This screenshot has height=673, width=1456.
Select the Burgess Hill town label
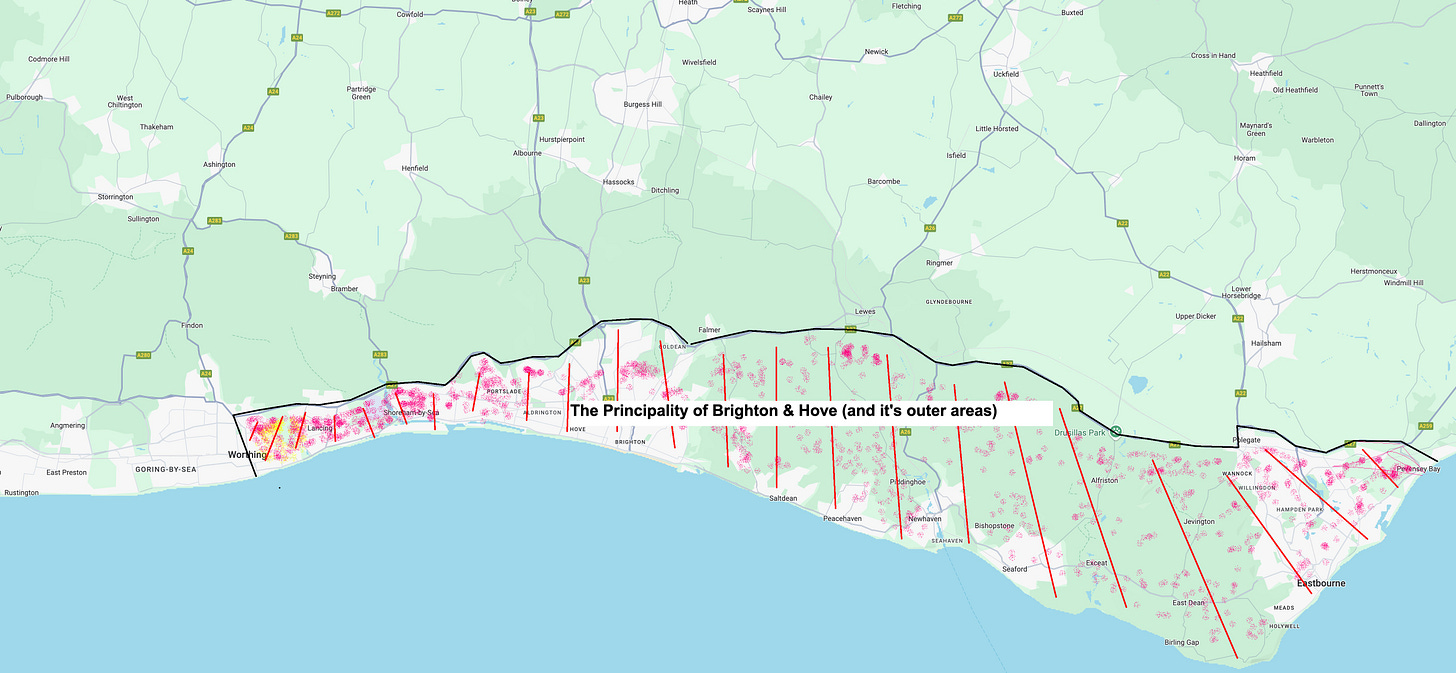point(642,104)
